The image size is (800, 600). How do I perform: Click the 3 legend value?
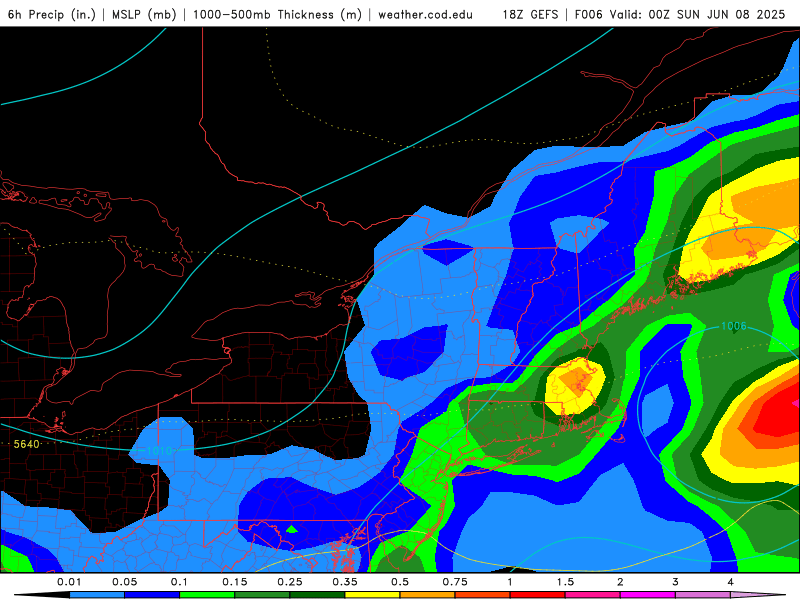676,582
